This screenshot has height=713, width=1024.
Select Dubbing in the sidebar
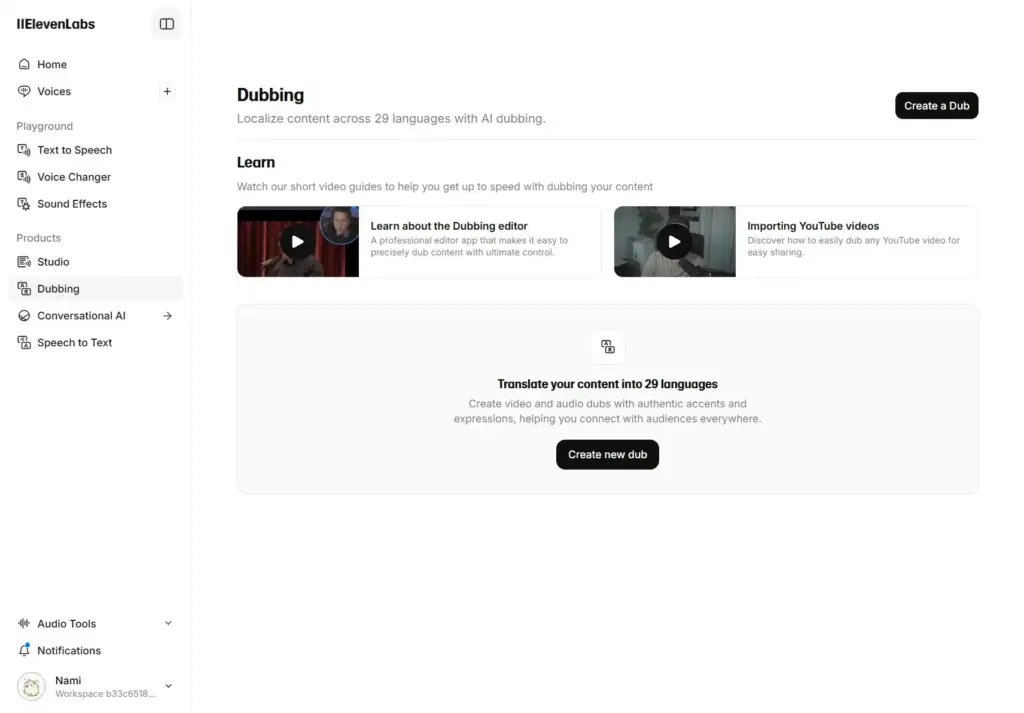click(95, 289)
